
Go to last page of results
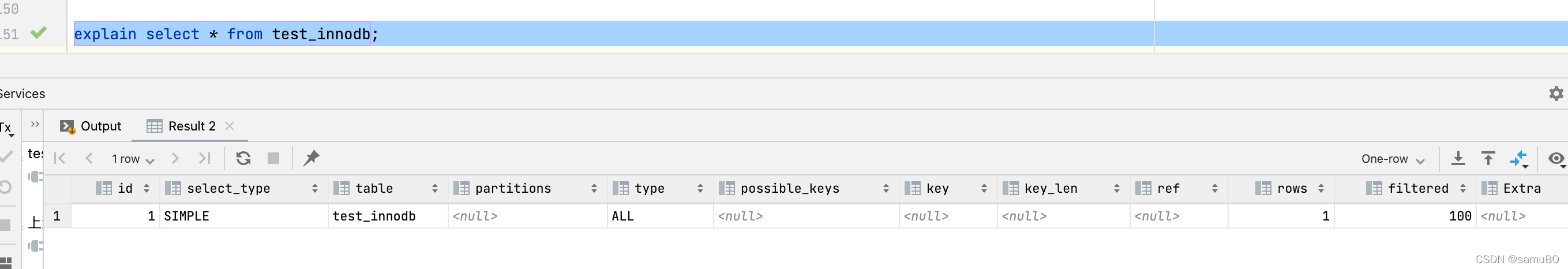pyautogui.click(x=205, y=158)
